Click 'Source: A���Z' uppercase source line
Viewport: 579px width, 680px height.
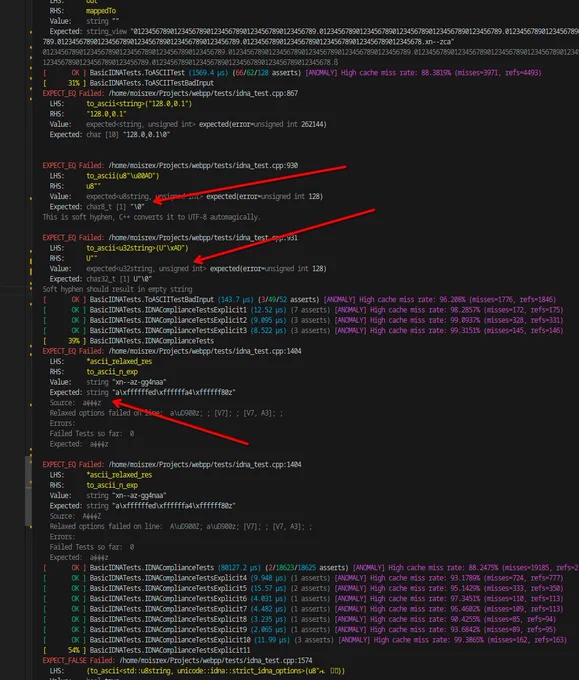point(75,516)
